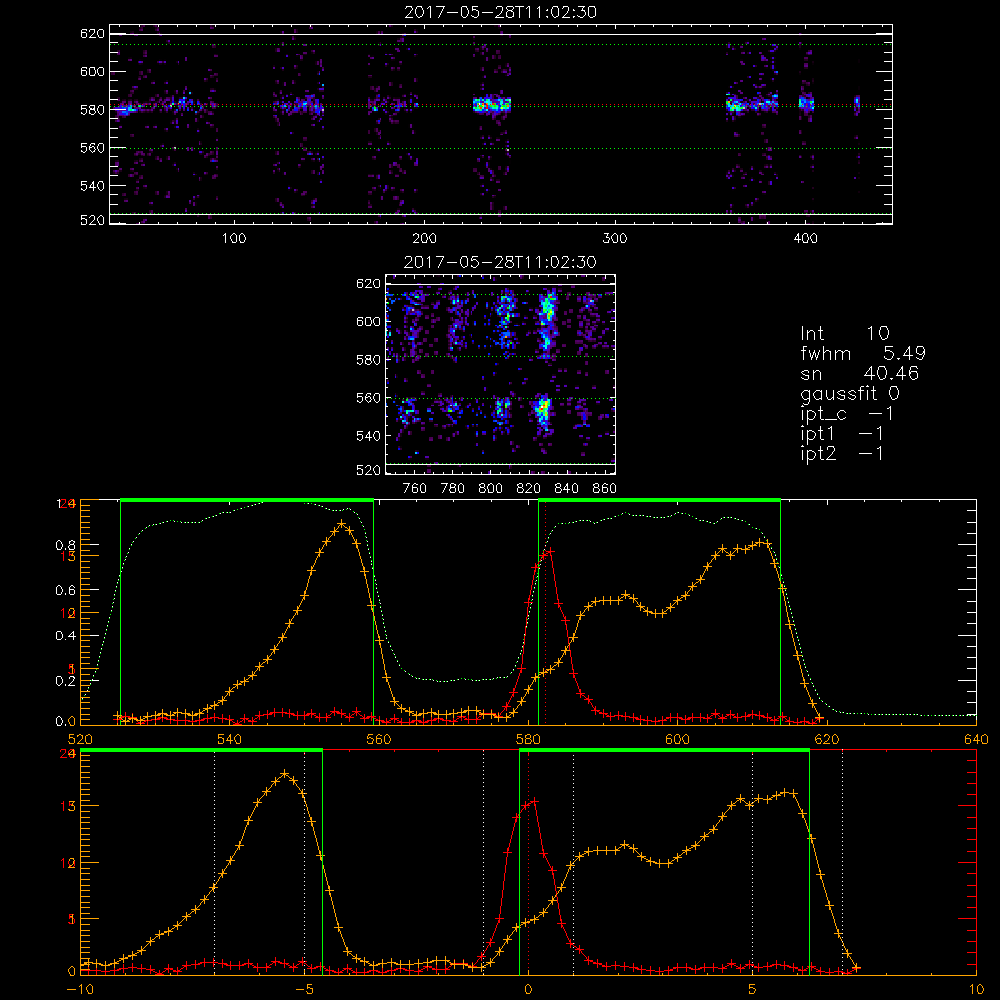Click x-axis label 400 on top spectrogram
The height and width of the screenshot is (1000, 1000).
pyautogui.click(x=805, y=239)
